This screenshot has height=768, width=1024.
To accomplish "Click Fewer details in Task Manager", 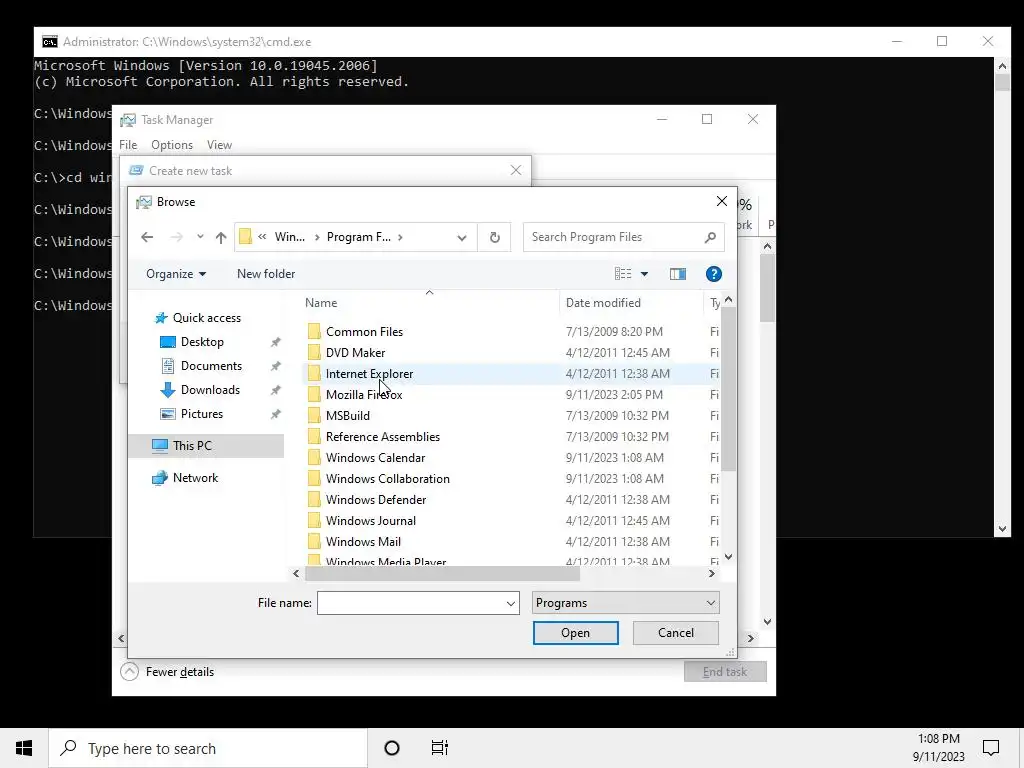I will (168, 672).
